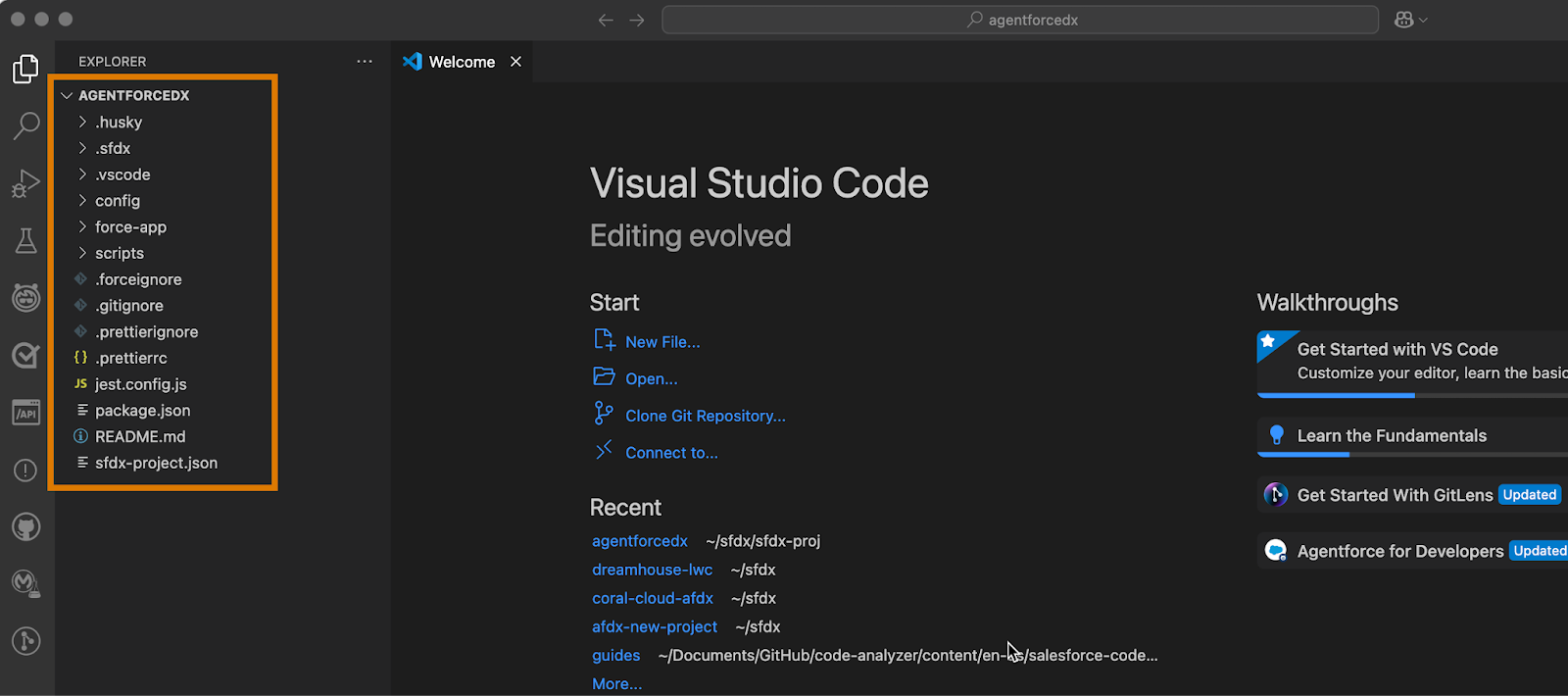1568x696 pixels.
Task: Open the Agentforce robot-face view
Action: (x=26, y=297)
